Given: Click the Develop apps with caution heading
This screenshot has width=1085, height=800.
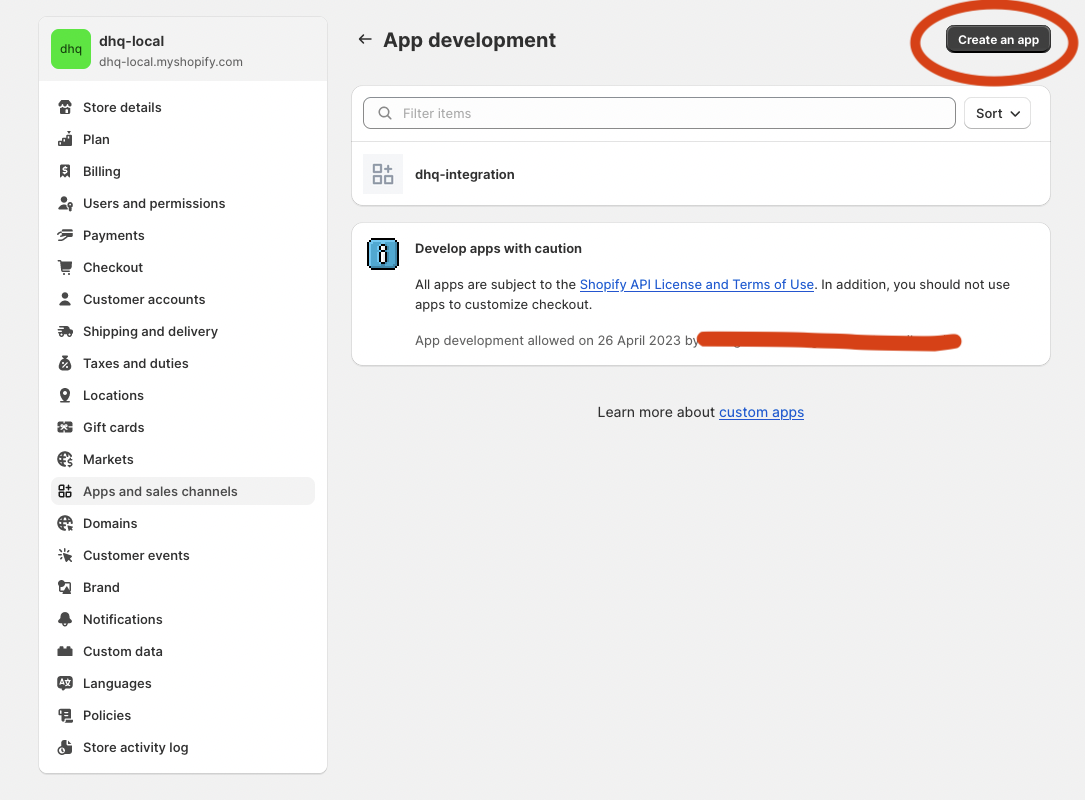Looking at the screenshot, I should click(x=498, y=248).
